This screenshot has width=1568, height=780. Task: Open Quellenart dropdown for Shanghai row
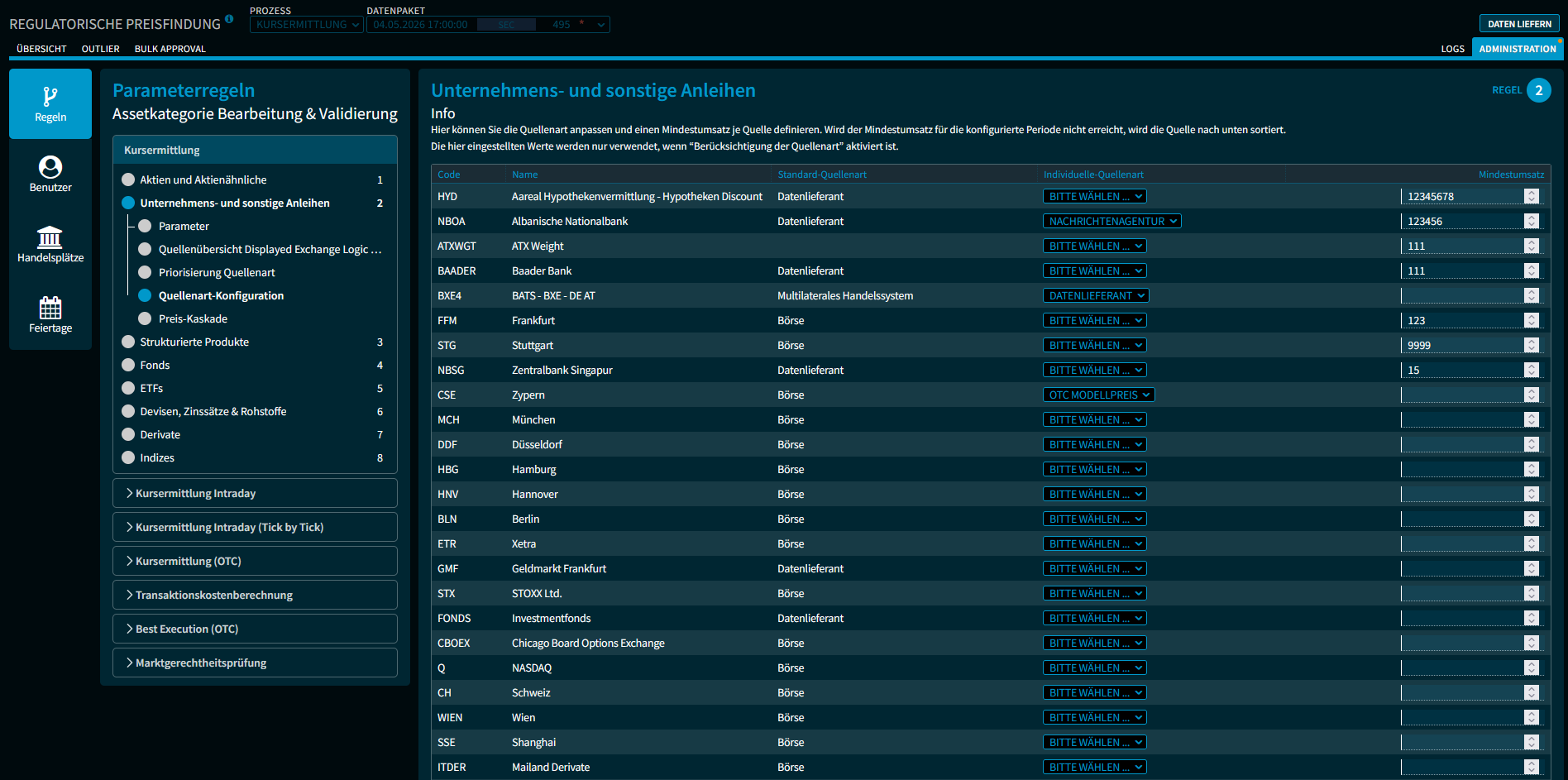[x=1095, y=742]
